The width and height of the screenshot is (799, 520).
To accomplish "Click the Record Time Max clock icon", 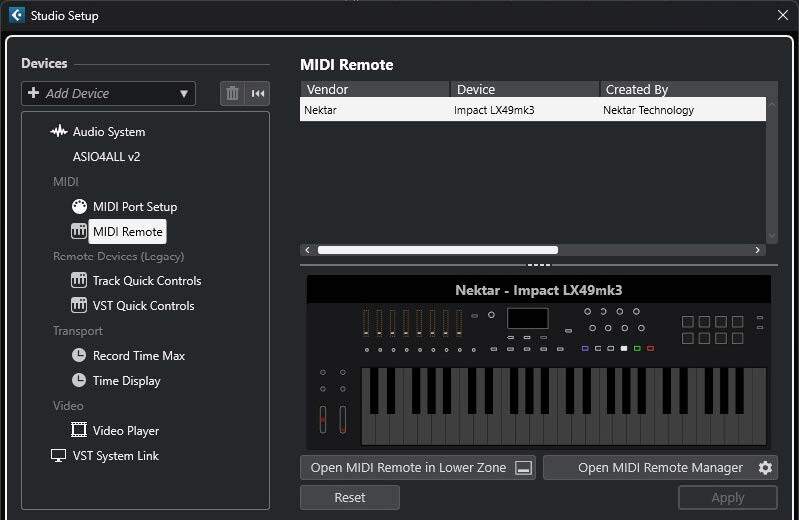I will click(79, 356).
